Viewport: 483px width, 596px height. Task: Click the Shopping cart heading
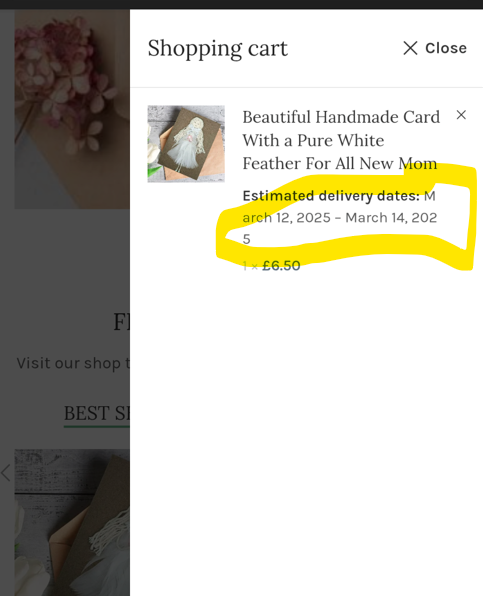point(218,49)
